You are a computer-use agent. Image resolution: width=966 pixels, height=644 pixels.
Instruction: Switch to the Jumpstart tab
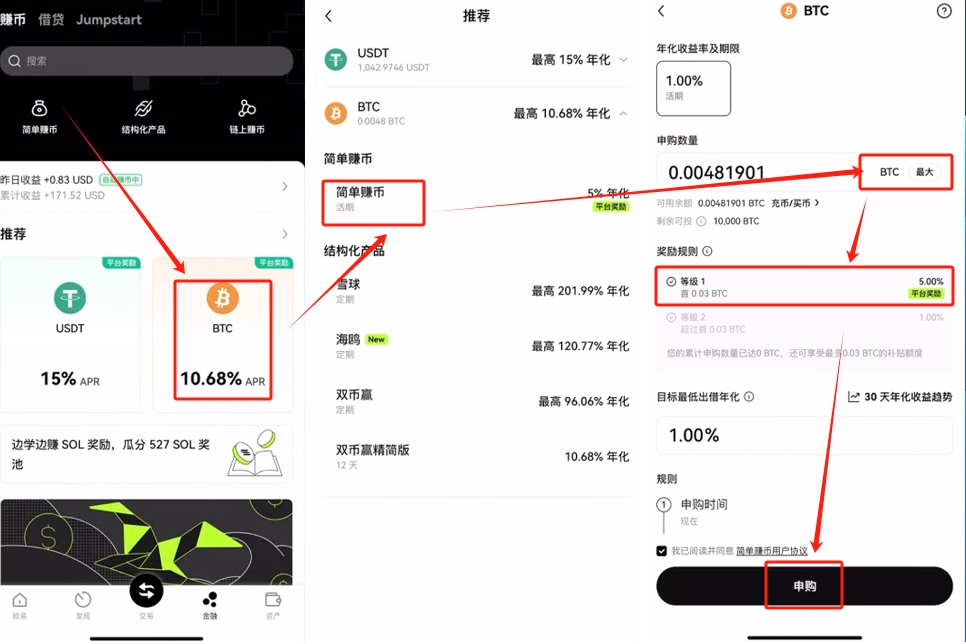tap(109, 20)
